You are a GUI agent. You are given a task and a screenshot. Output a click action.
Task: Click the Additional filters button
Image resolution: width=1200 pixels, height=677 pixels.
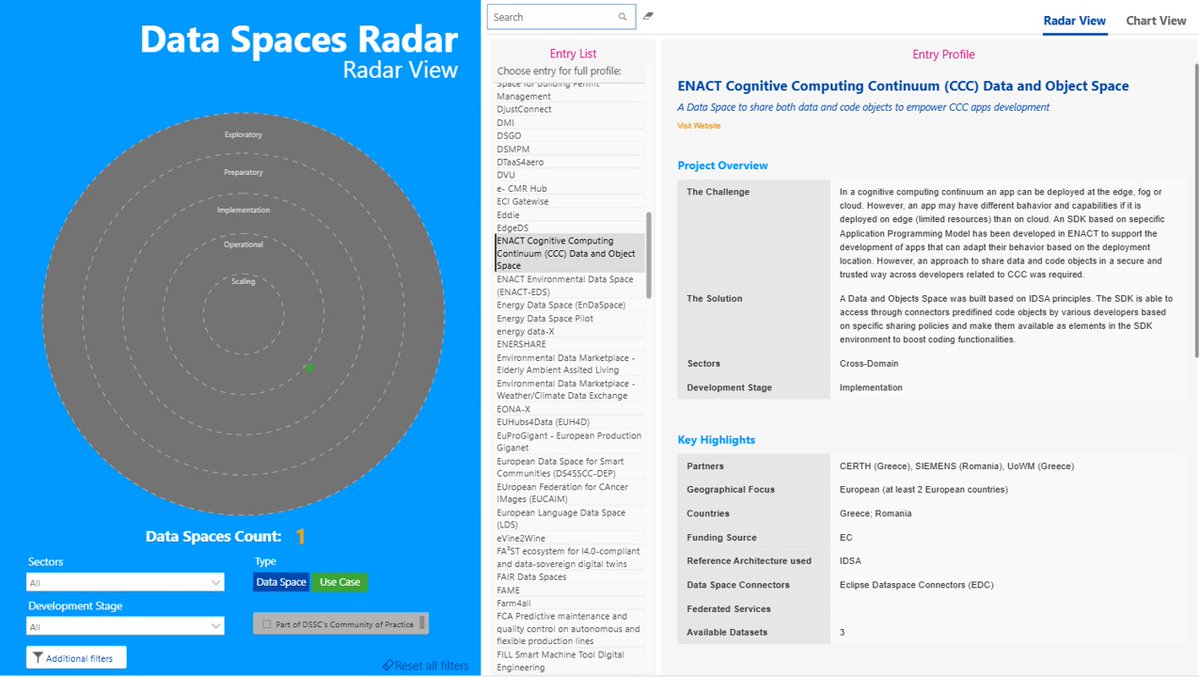[76, 658]
